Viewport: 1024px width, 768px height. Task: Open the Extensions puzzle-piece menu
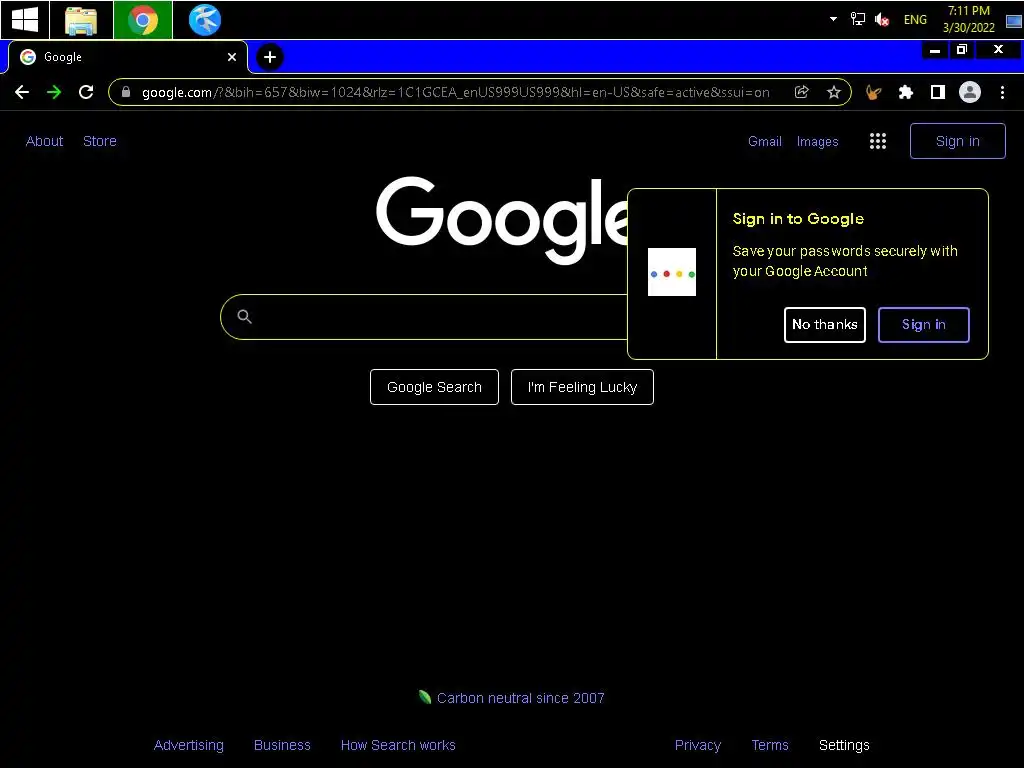click(x=905, y=92)
